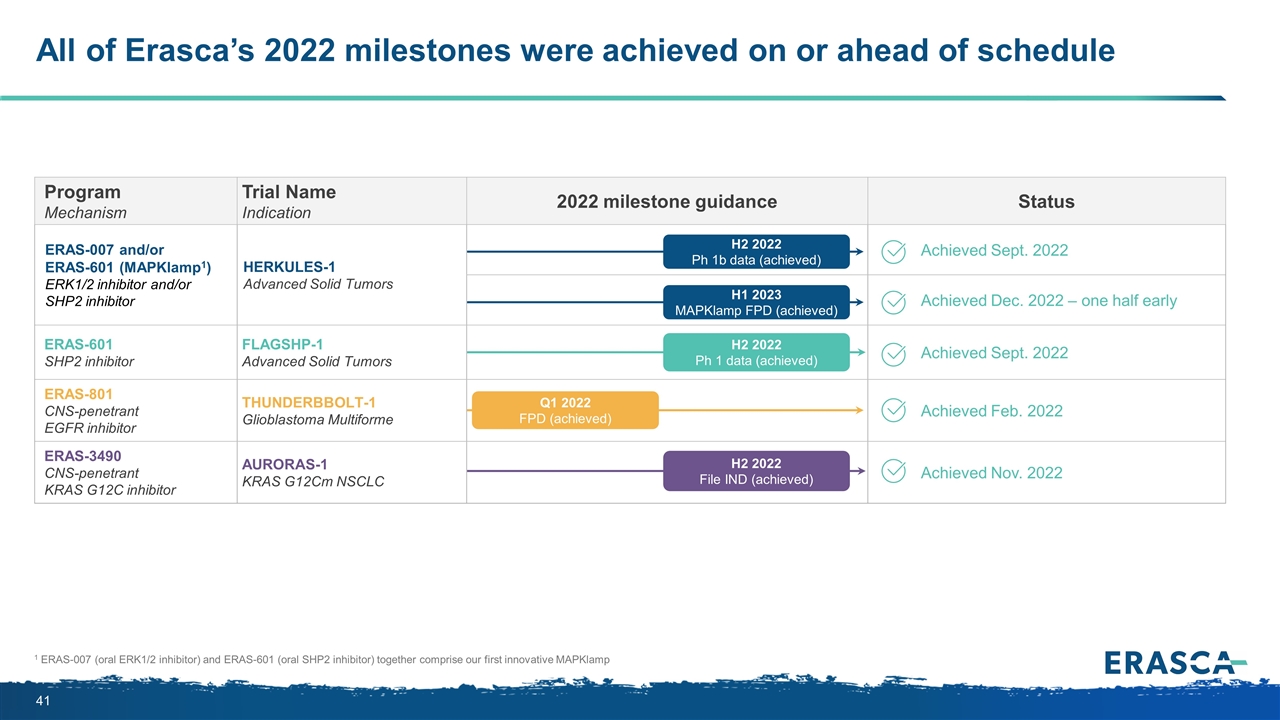Click the HERKULES-1 trial name
Screen dimensions: 1280x720
289,266
